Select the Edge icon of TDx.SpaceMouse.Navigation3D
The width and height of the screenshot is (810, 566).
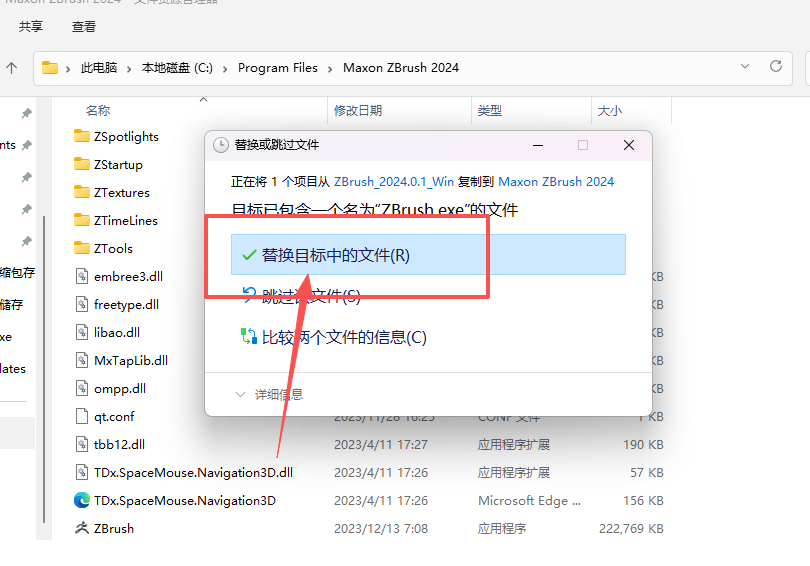pyautogui.click(x=82, y=500)
